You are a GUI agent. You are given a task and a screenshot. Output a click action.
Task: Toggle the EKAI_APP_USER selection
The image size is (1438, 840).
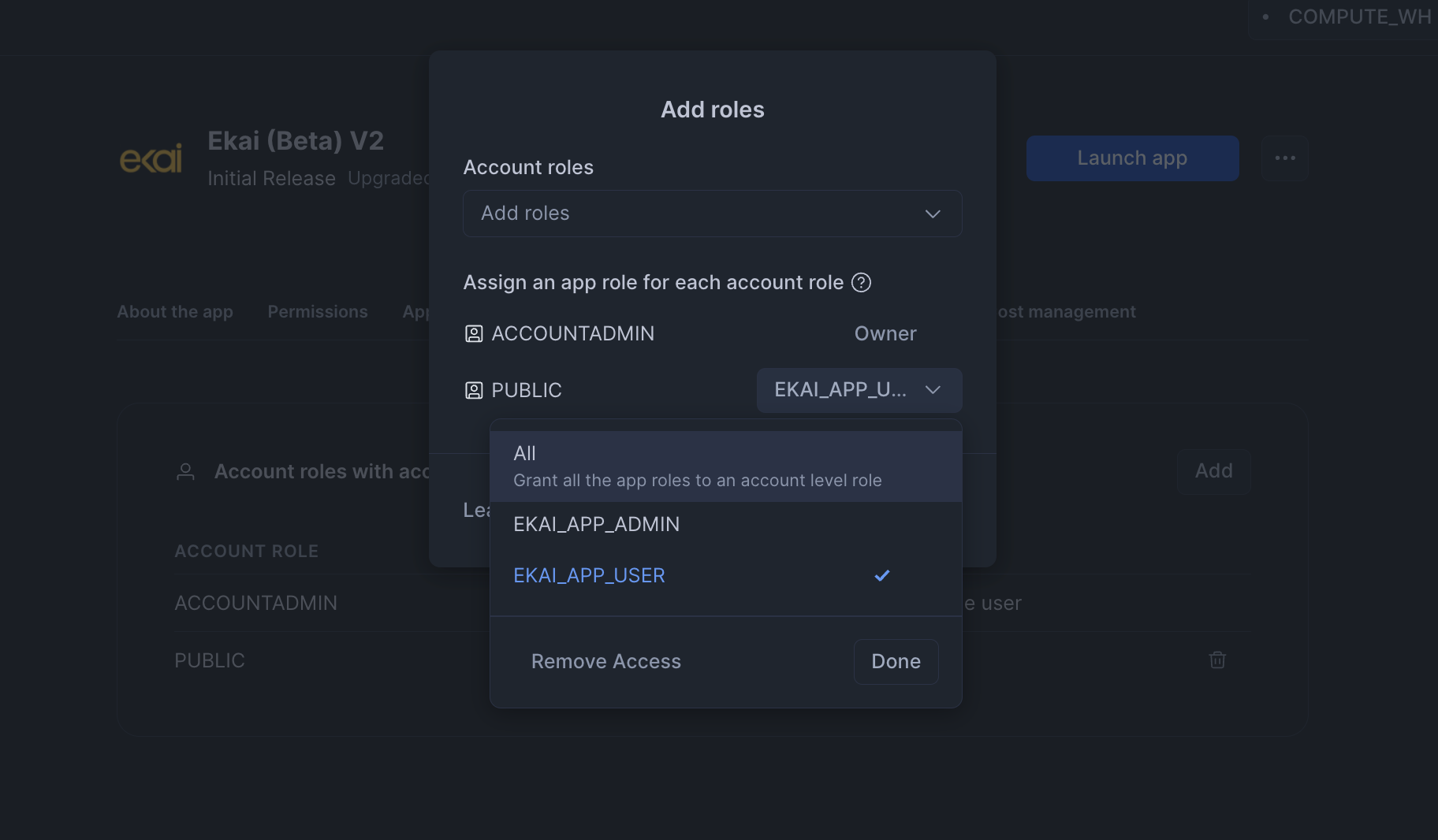[x=725, y=575]
